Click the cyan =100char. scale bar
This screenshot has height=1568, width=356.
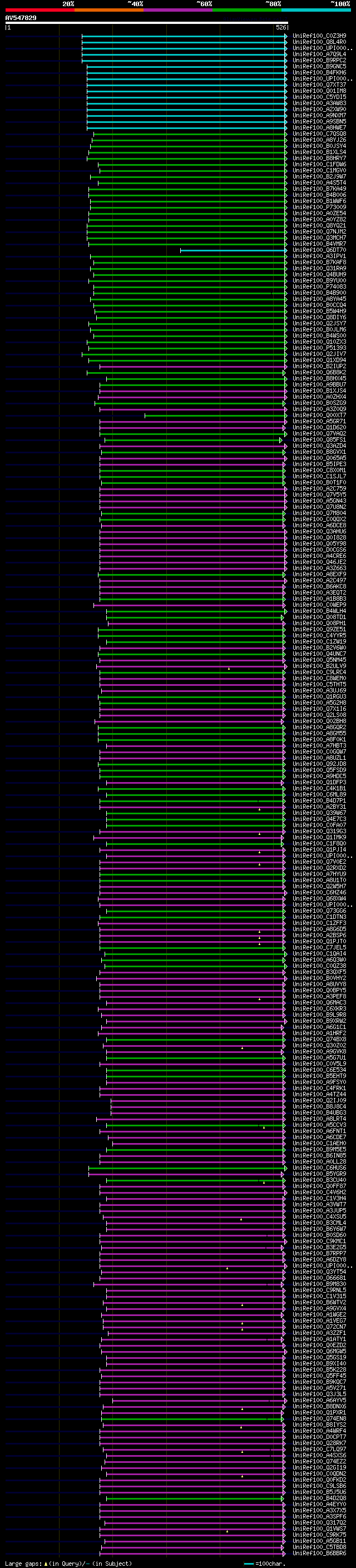coord(248,1564)
